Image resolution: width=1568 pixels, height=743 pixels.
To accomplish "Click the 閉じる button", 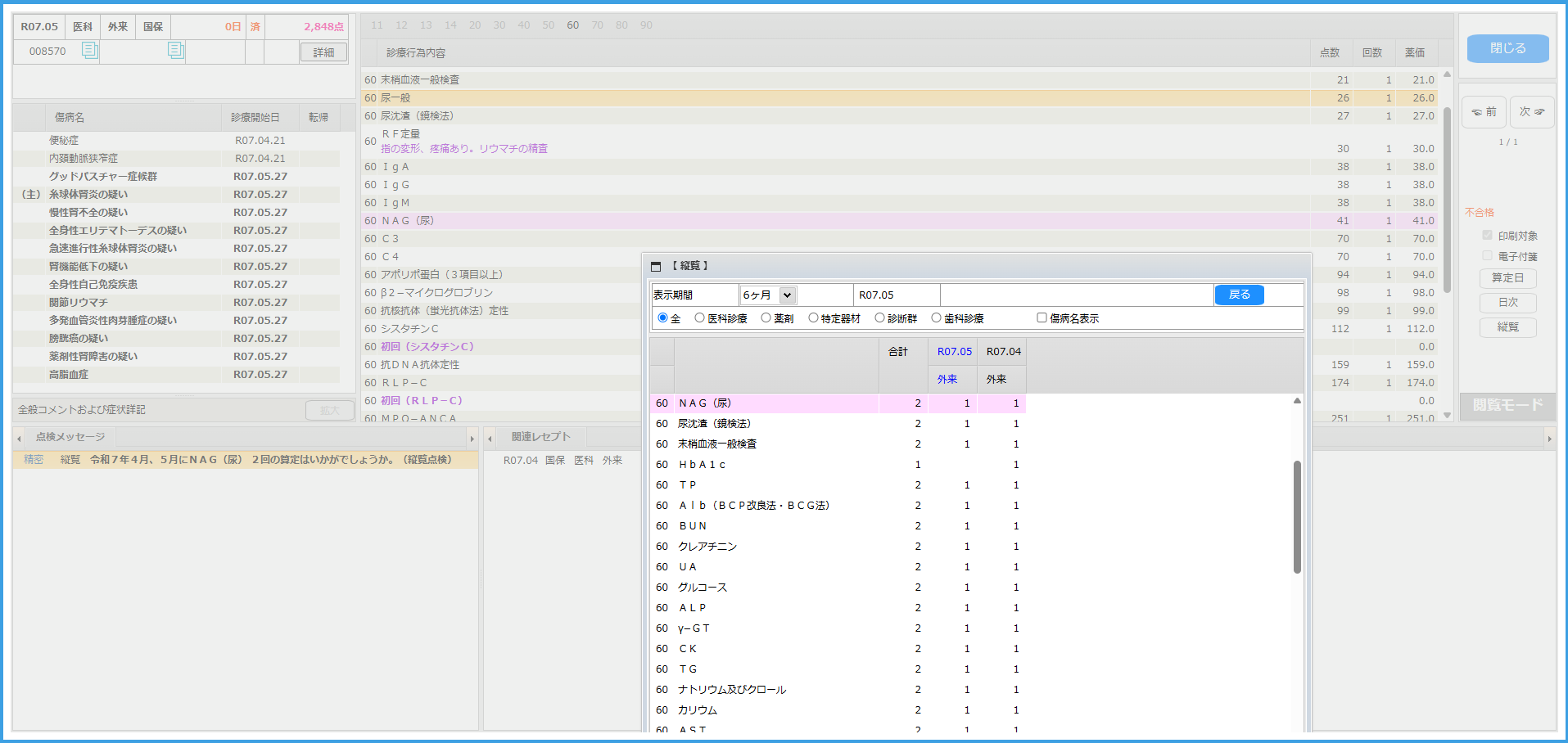I will pyautogui.click(x=1507, y=48).
